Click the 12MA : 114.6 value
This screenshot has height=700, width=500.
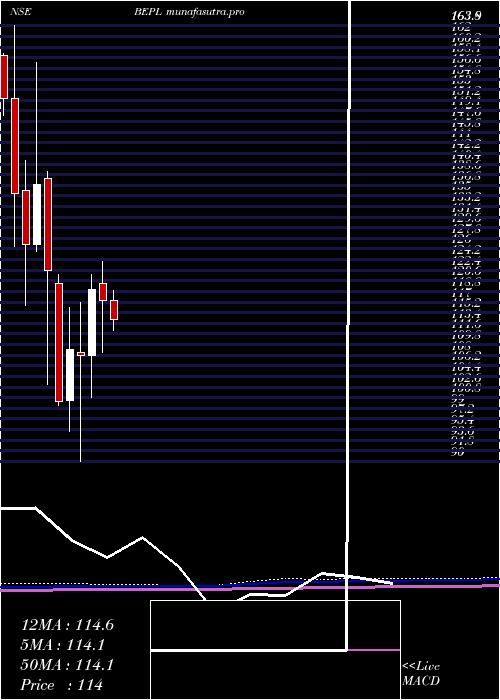[x=67, y=625]
